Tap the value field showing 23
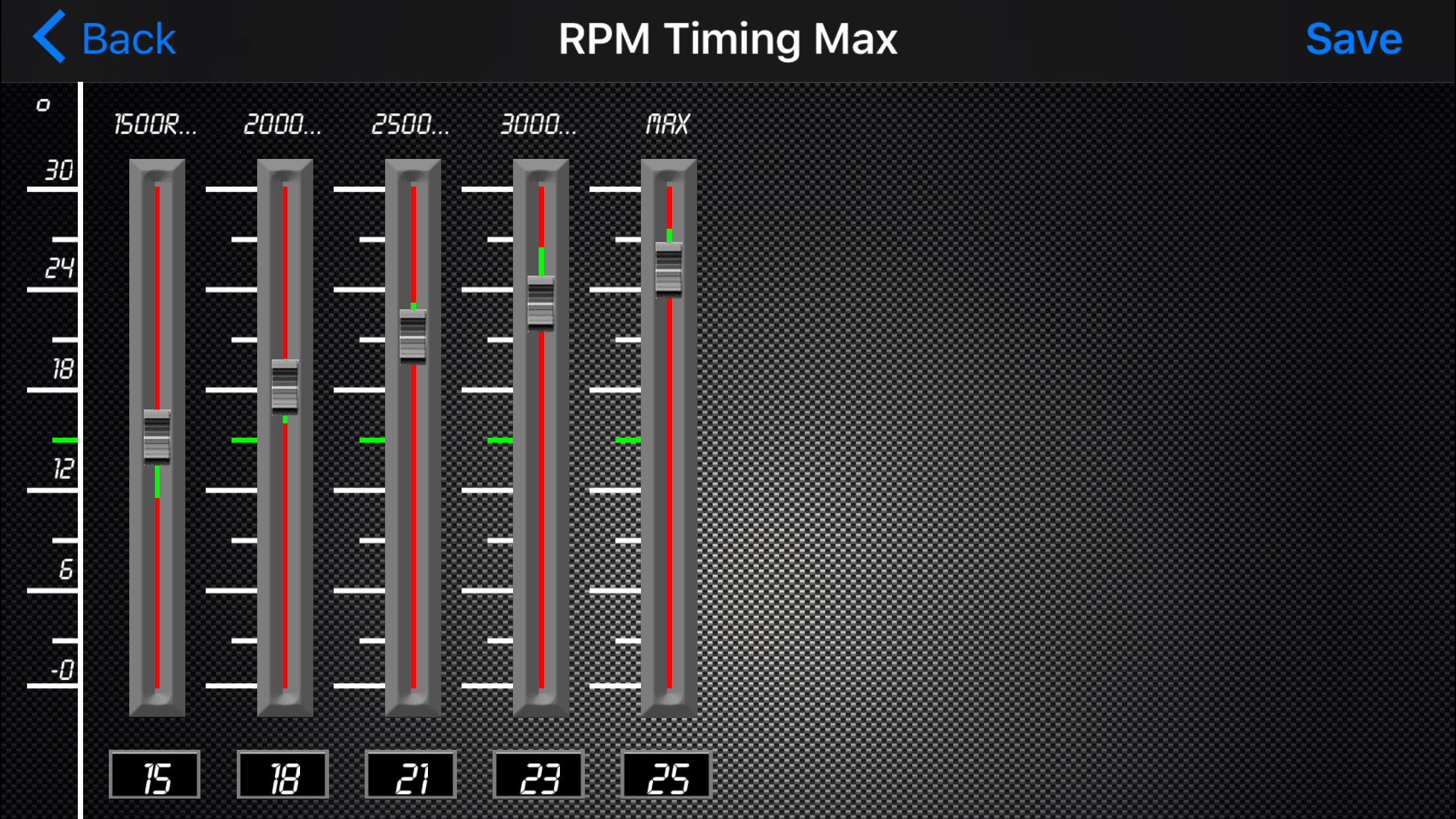1456x819 pixels. click(x=539, y=775)
